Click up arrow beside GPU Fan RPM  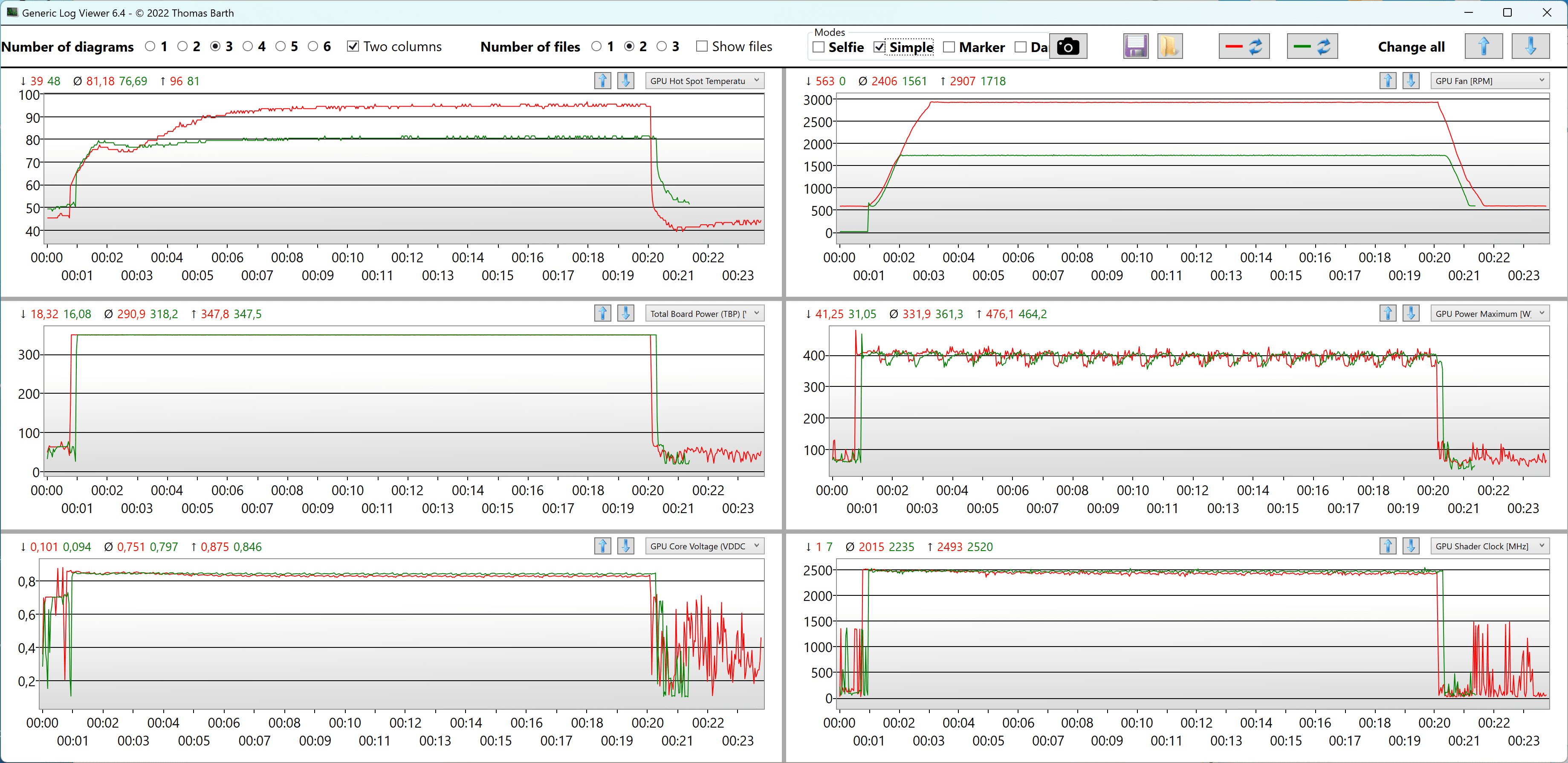1388,80
